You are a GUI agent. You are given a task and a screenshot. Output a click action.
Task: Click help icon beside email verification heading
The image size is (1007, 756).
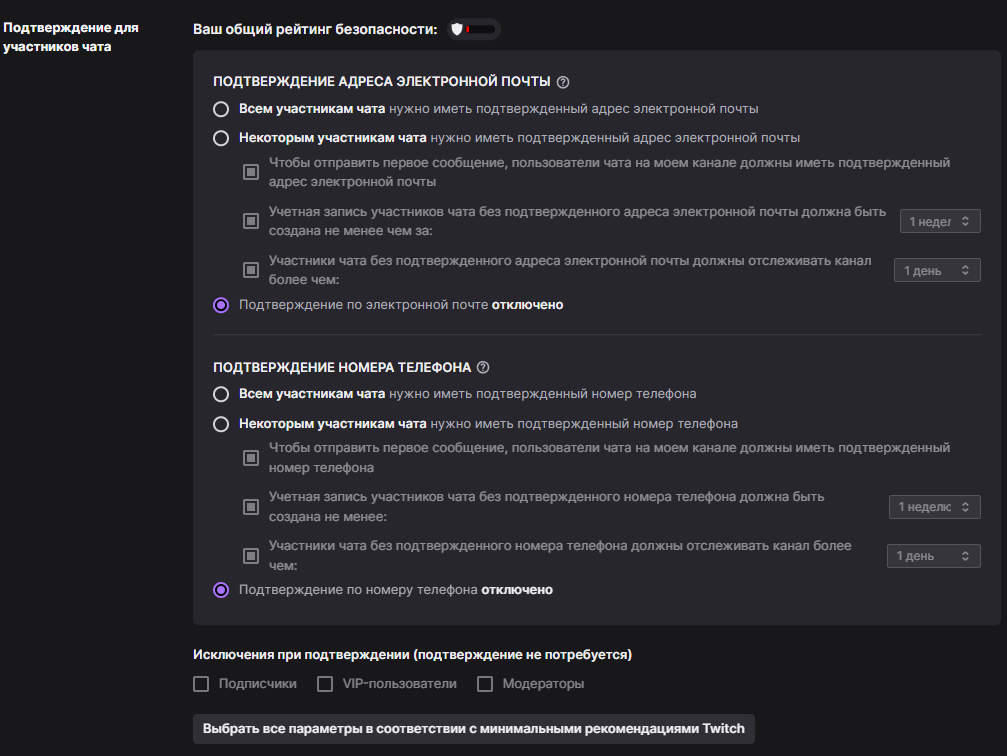pos(563,82)
